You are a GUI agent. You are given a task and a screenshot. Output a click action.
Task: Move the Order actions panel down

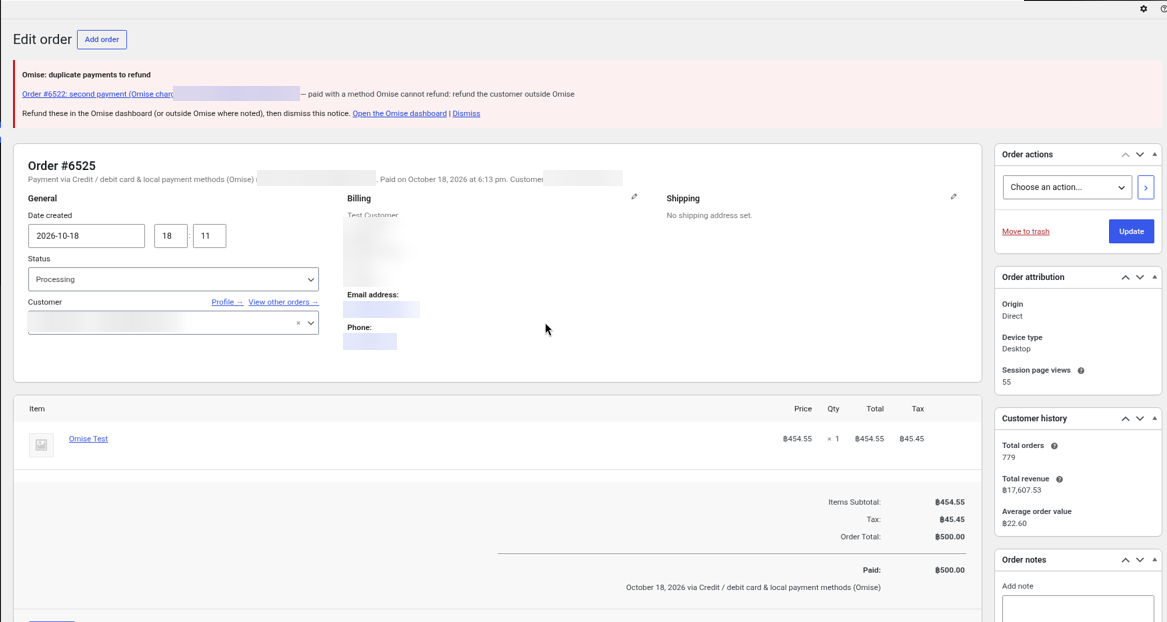1139,155
